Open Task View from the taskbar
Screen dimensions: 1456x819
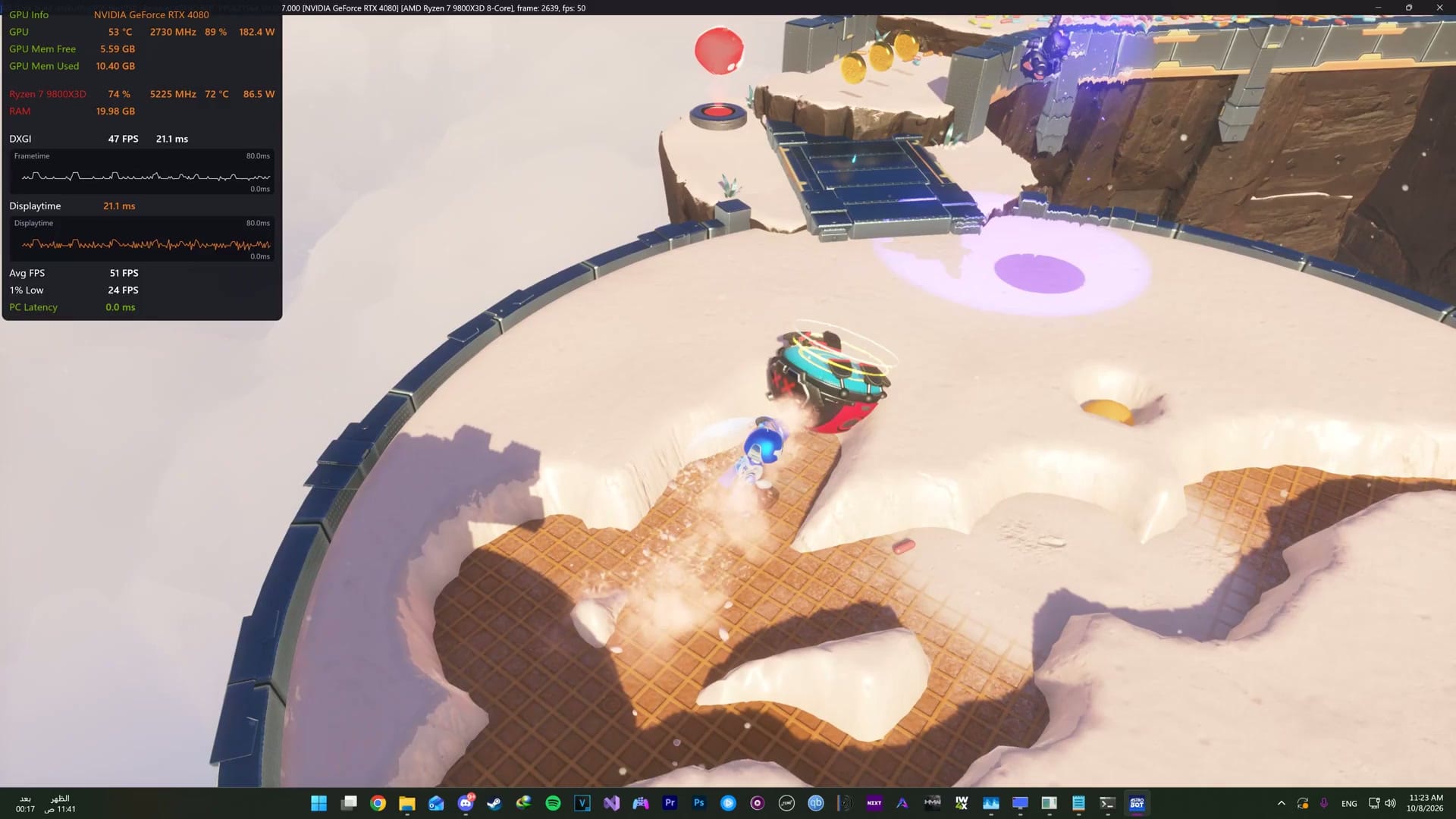click(349, 803)
